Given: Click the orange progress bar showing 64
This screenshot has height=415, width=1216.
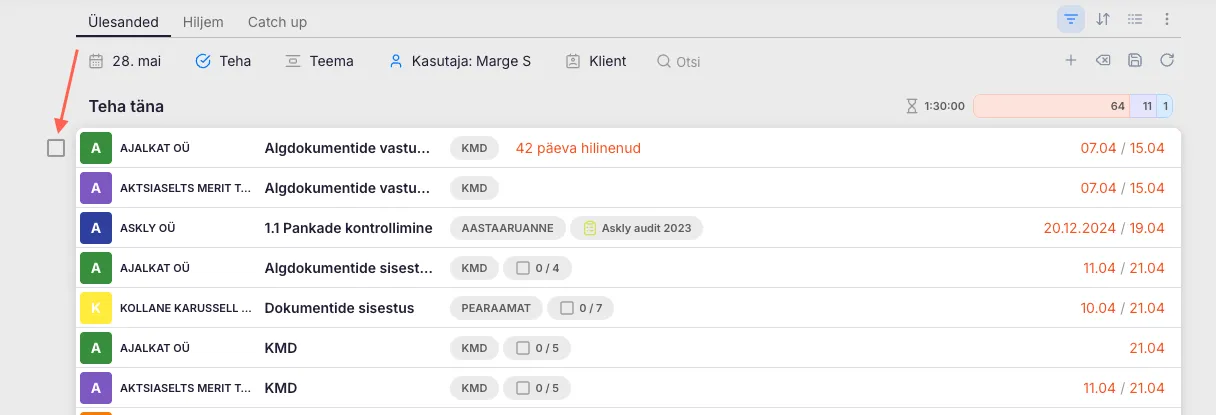Looking at the screenshot, I should pyautogui.click(x=1050, y=106).
